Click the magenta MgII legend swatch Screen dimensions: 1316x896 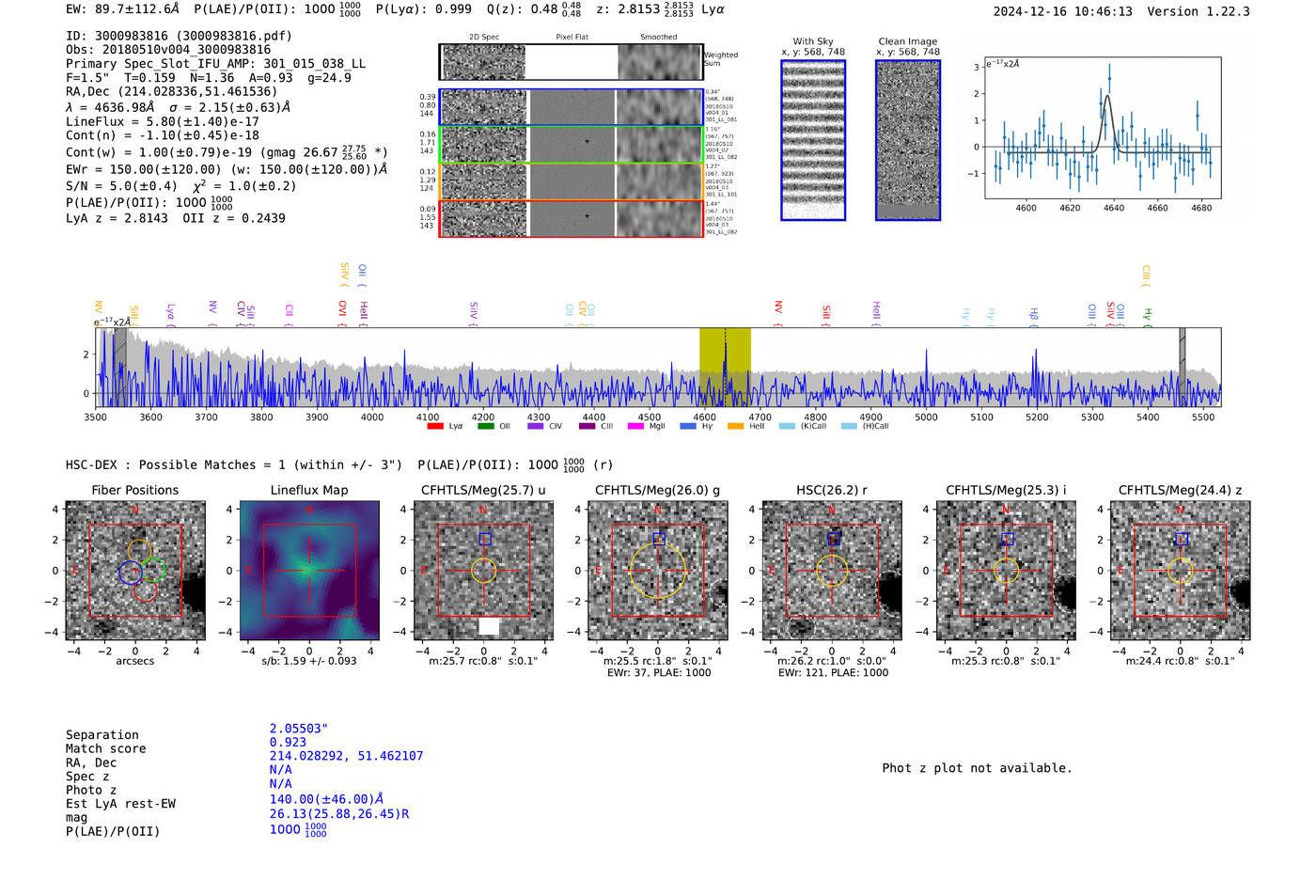tap(635, 426)
